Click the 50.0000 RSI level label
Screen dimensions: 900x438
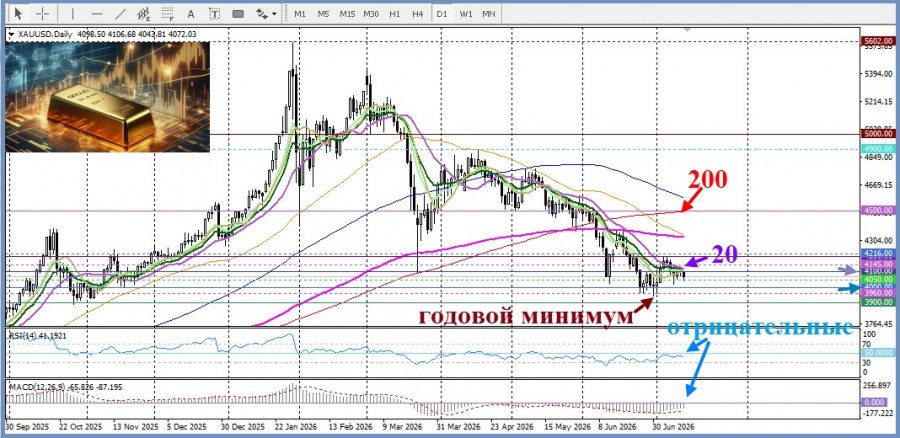[878, 354]
